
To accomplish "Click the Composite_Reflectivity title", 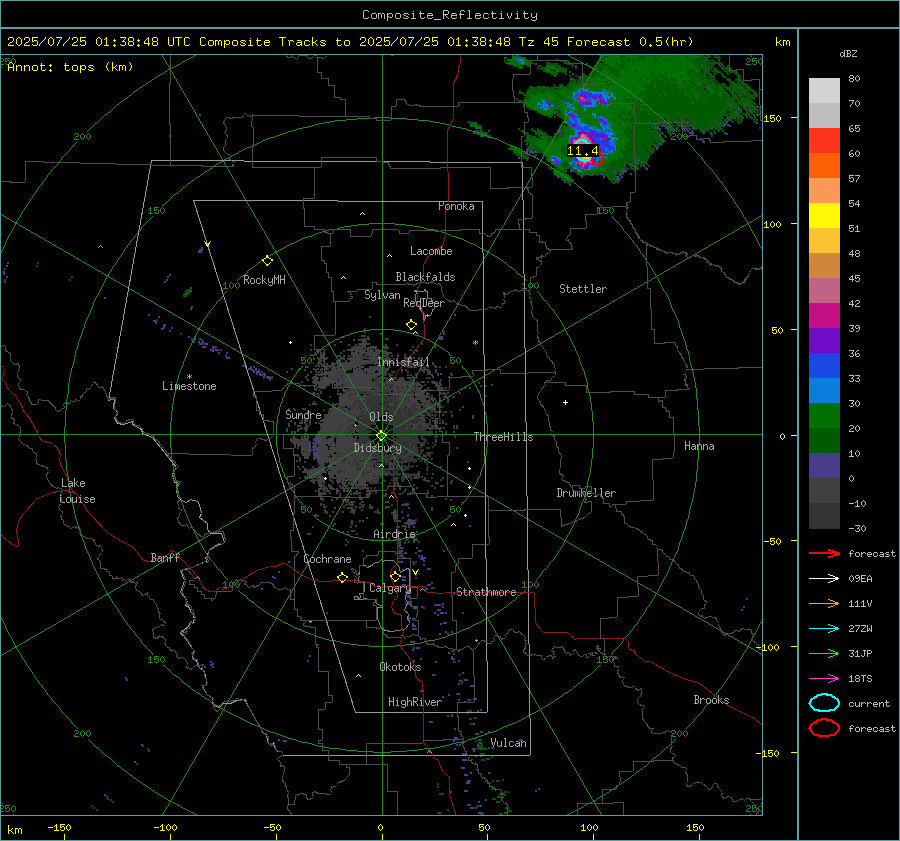I will pyautogui.click(x=450, y=15).
